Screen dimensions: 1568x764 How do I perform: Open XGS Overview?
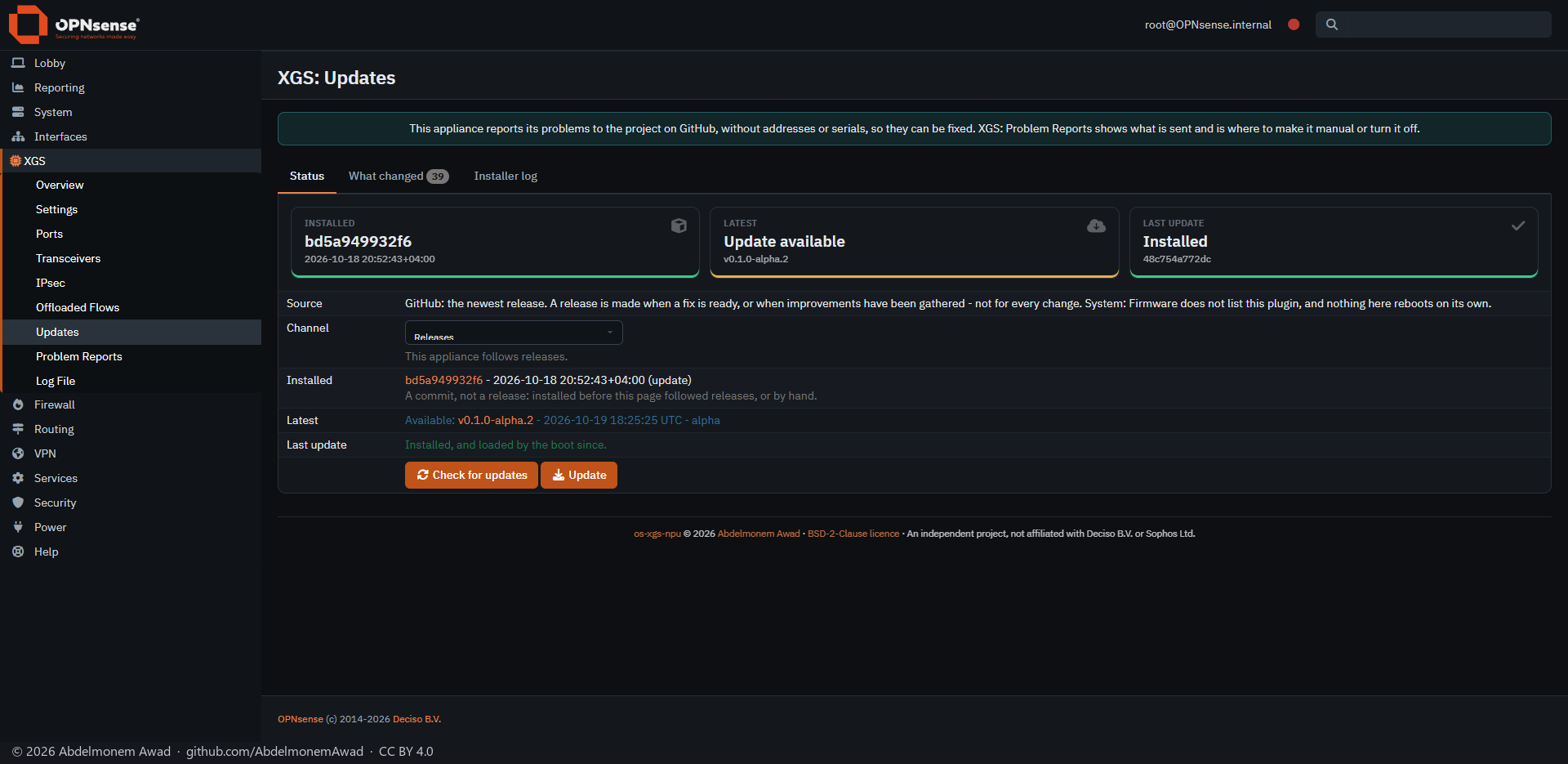click(131, 185)
